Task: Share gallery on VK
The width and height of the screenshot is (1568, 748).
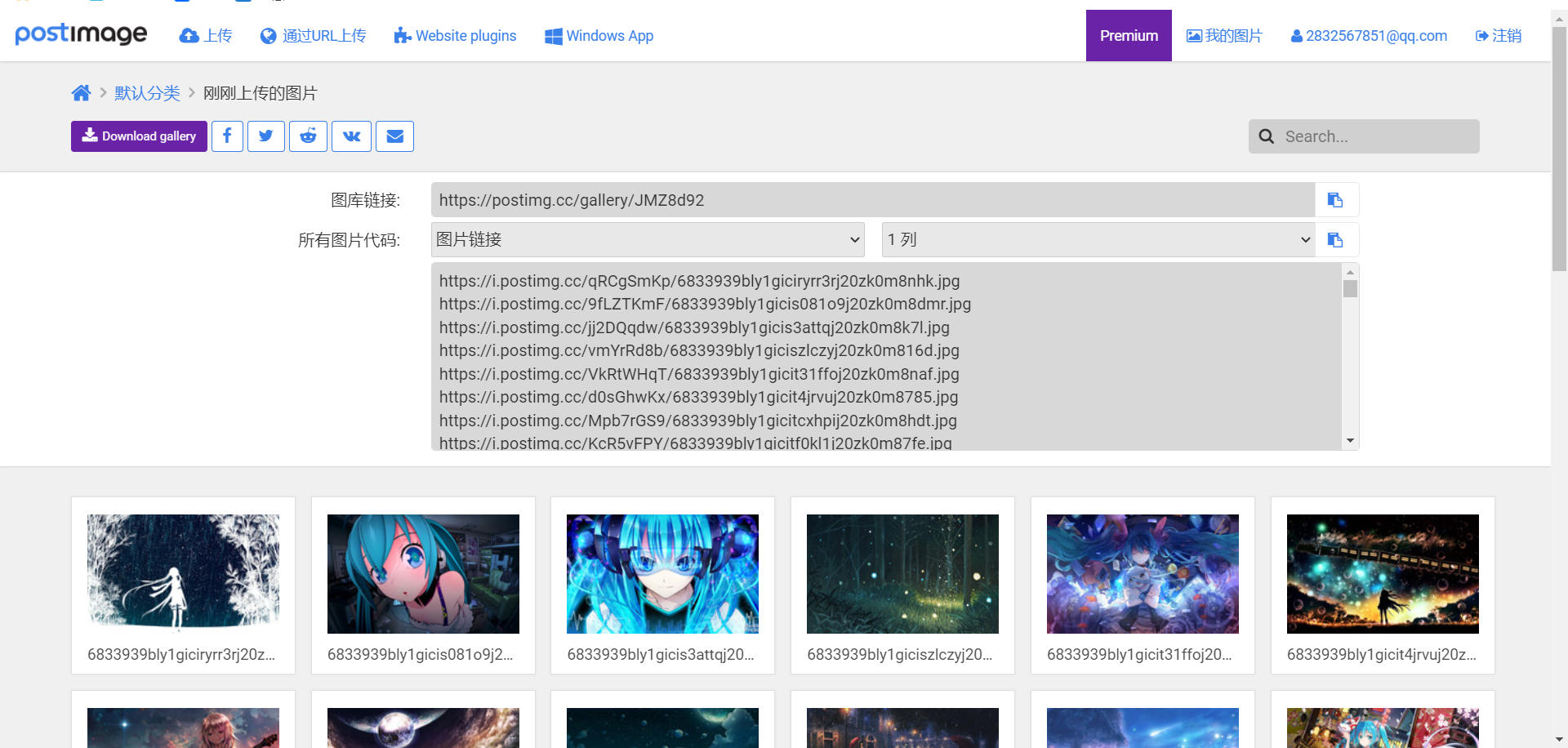Action: tap(351, 136)
